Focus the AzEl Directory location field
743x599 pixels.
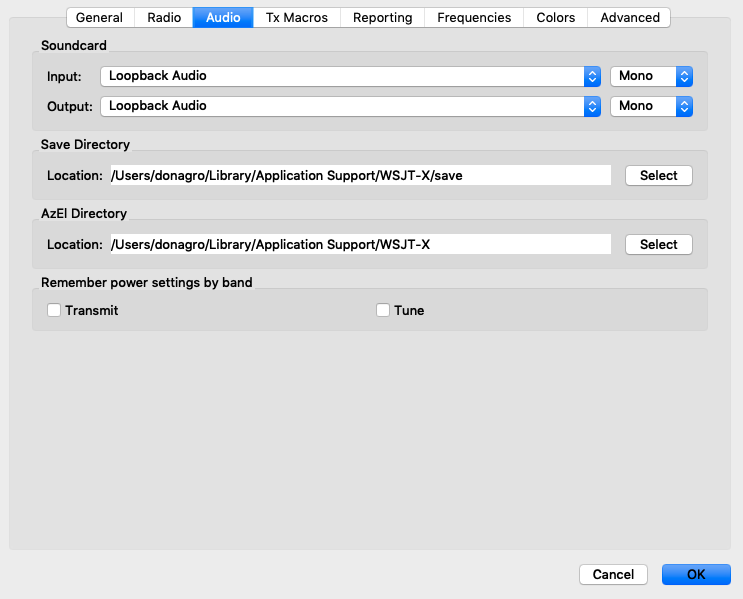click(x=359, y=244)
